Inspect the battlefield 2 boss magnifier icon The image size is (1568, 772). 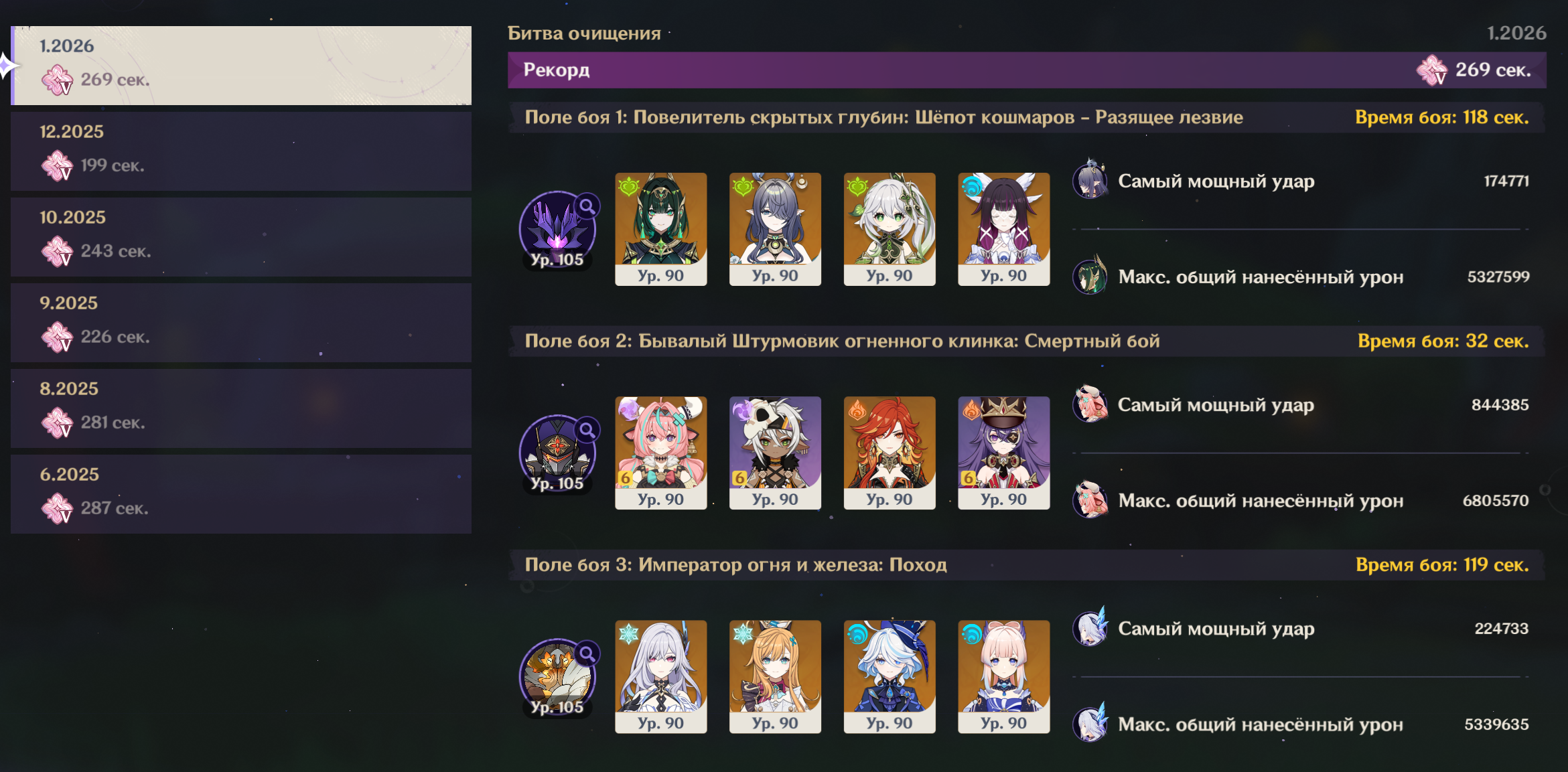click(587, 430)
